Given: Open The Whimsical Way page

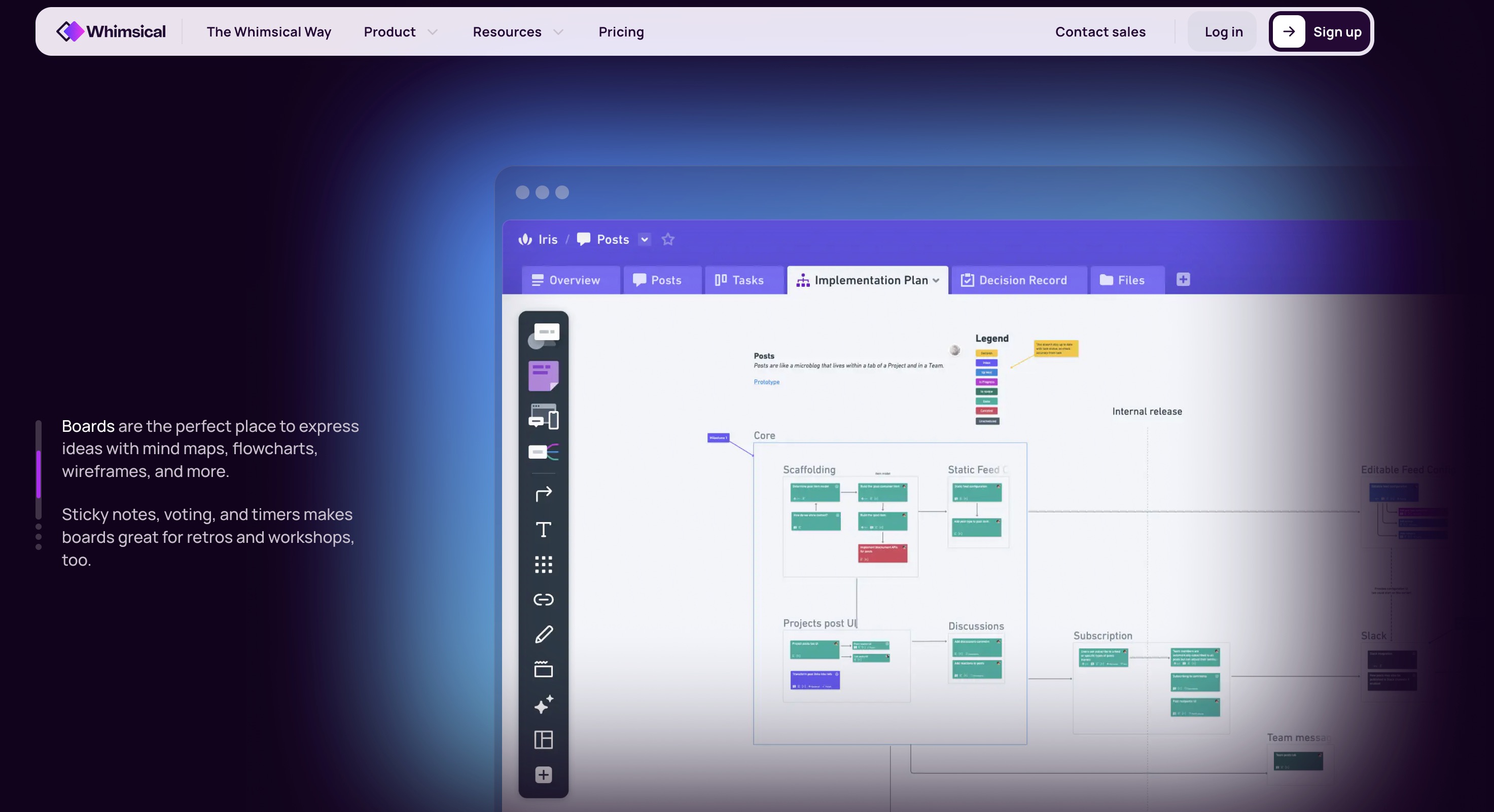Looking at the screenshot, I should [x=269, y=32].
